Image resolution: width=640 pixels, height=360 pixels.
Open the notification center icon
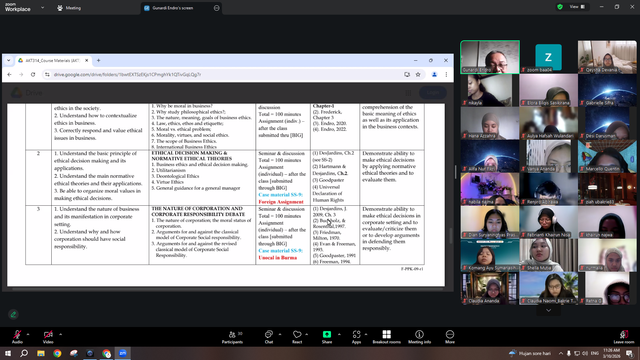pos(629,353)
